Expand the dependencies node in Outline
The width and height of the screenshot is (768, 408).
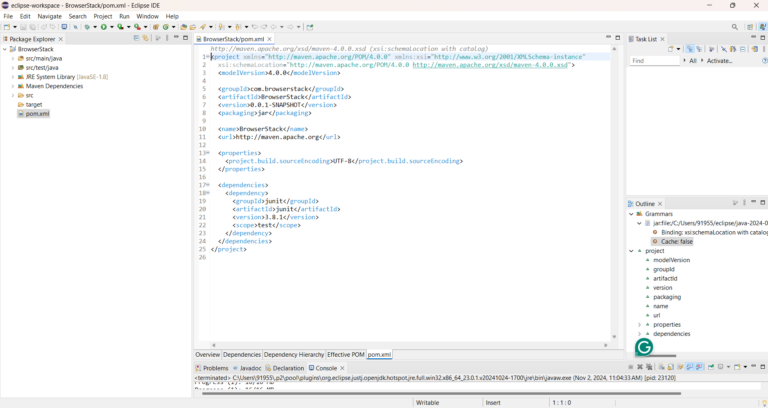point(640,334)
